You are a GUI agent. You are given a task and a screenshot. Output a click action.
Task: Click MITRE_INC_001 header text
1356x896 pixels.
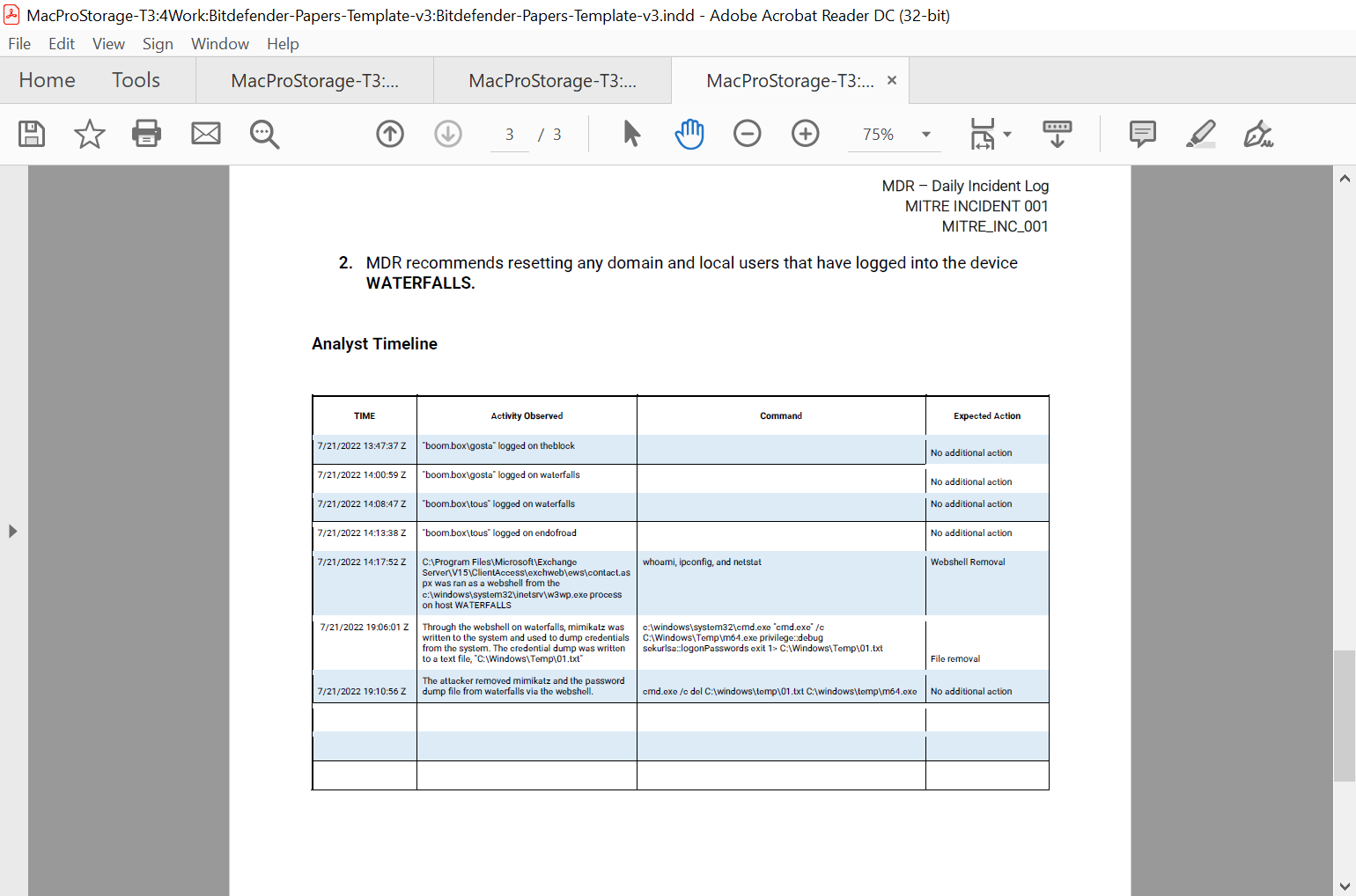995,227
